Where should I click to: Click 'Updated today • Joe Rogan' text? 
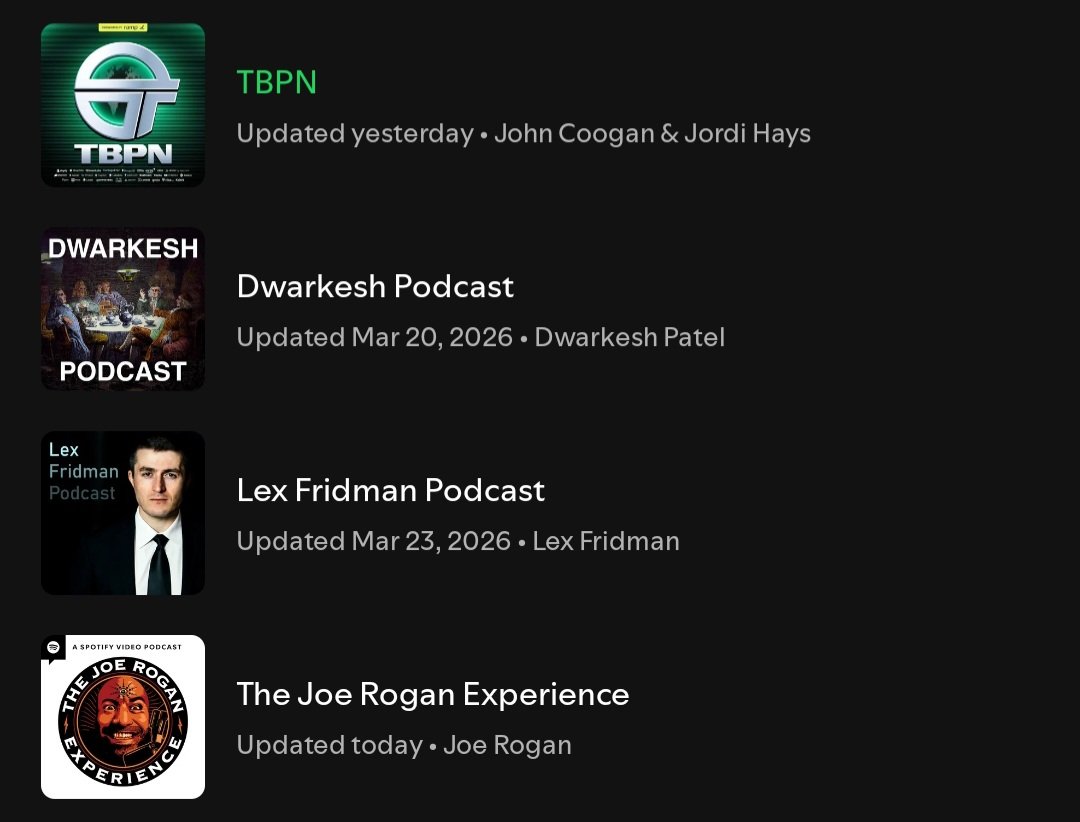coord(404,745)
